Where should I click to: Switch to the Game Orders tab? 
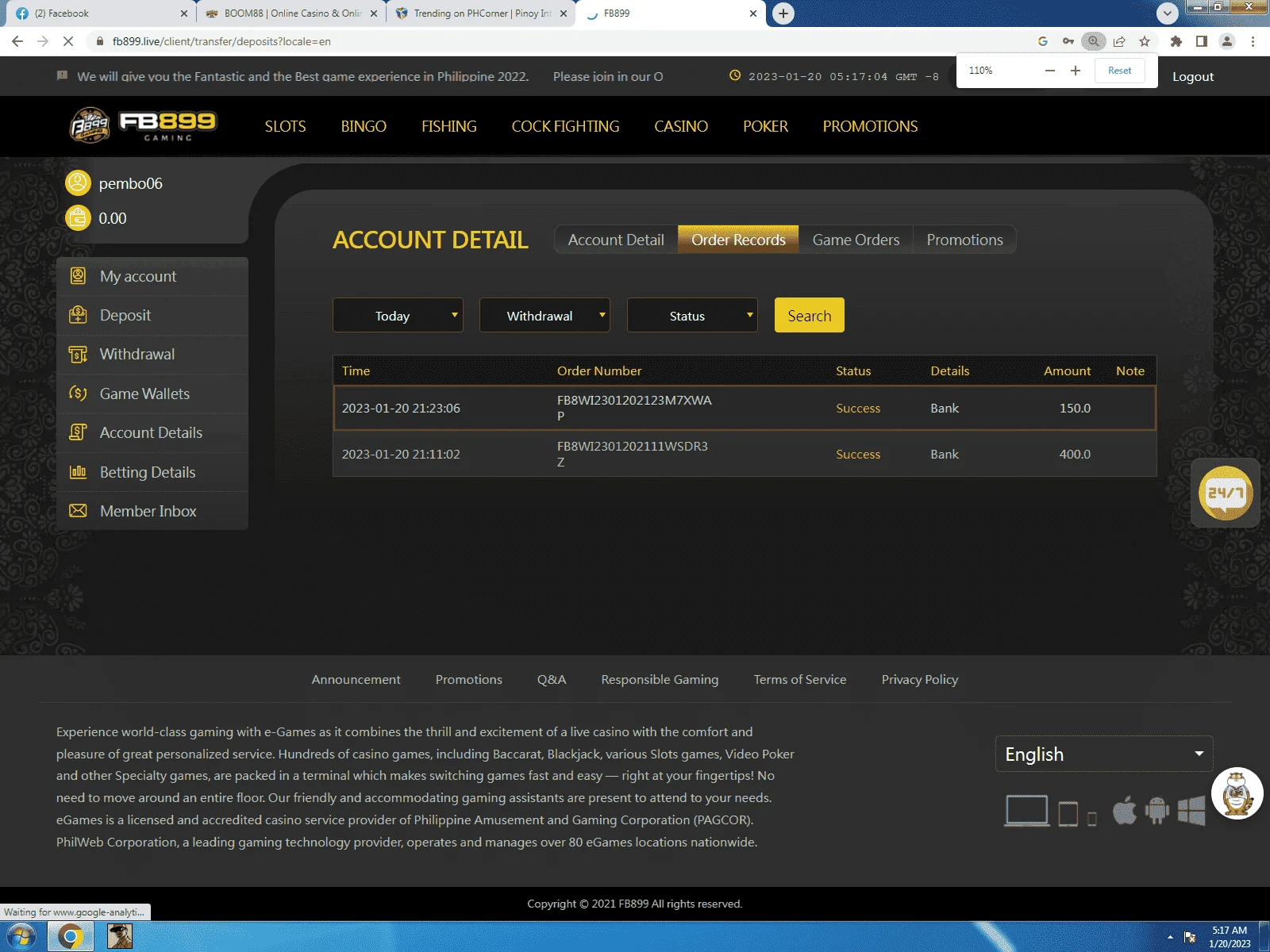(x=856, y=240)
